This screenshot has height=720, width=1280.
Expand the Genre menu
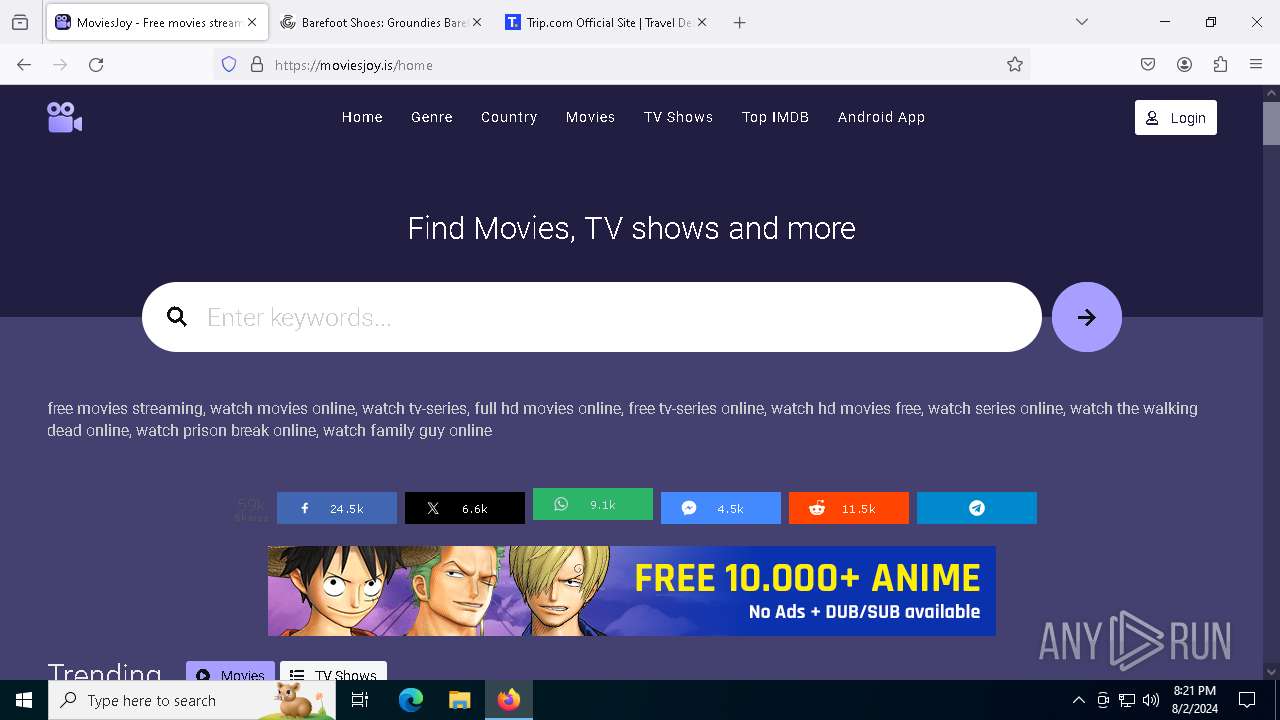click(x=432, y=117)
